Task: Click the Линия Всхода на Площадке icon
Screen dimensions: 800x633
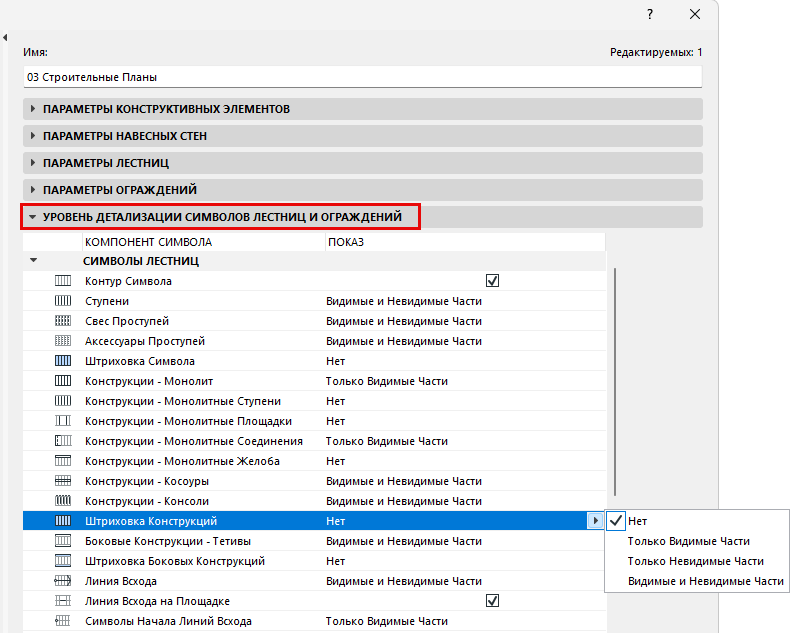Action: coord(63,600)
